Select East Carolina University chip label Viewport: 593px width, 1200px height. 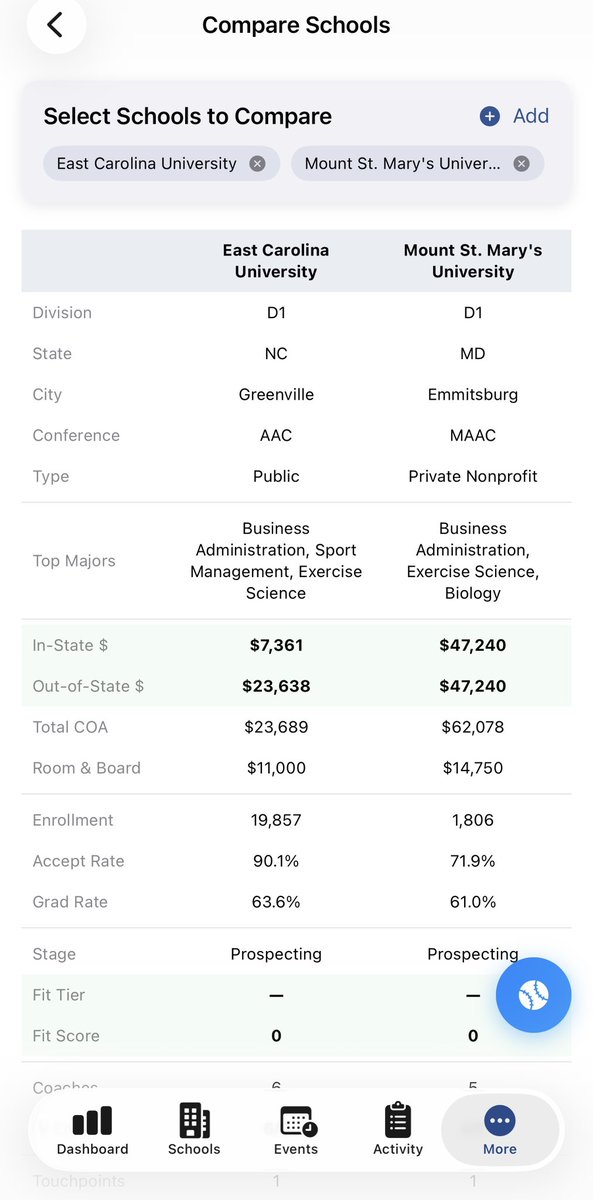coord(147,164)
